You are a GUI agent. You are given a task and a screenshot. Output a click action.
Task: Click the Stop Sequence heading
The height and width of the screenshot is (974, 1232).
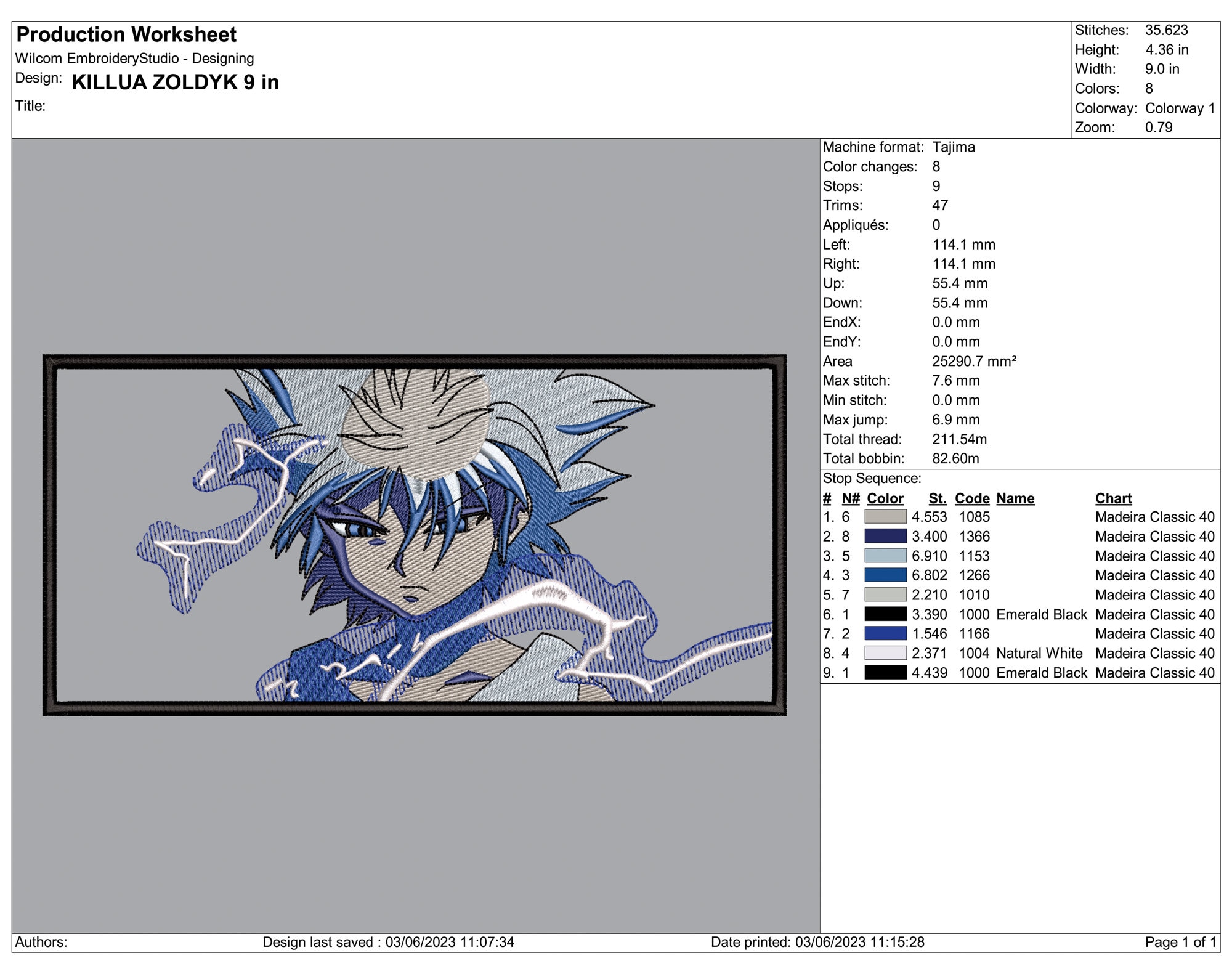pyautogui.click(x=872, y=477)
